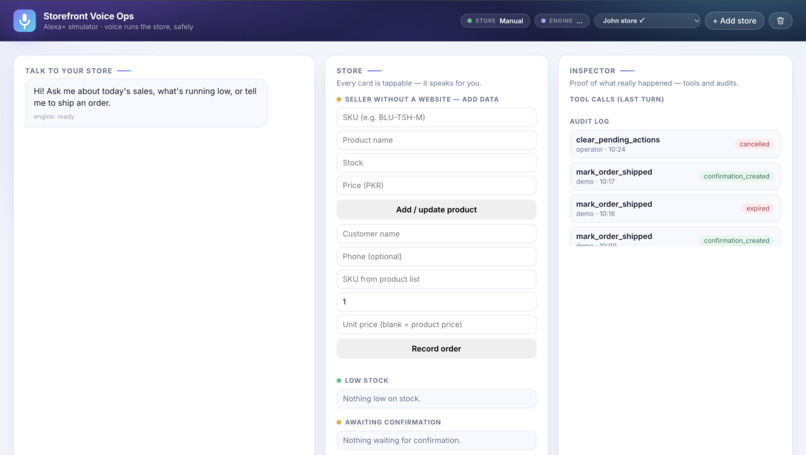Click the INSPECTOR panel heading

592,70
